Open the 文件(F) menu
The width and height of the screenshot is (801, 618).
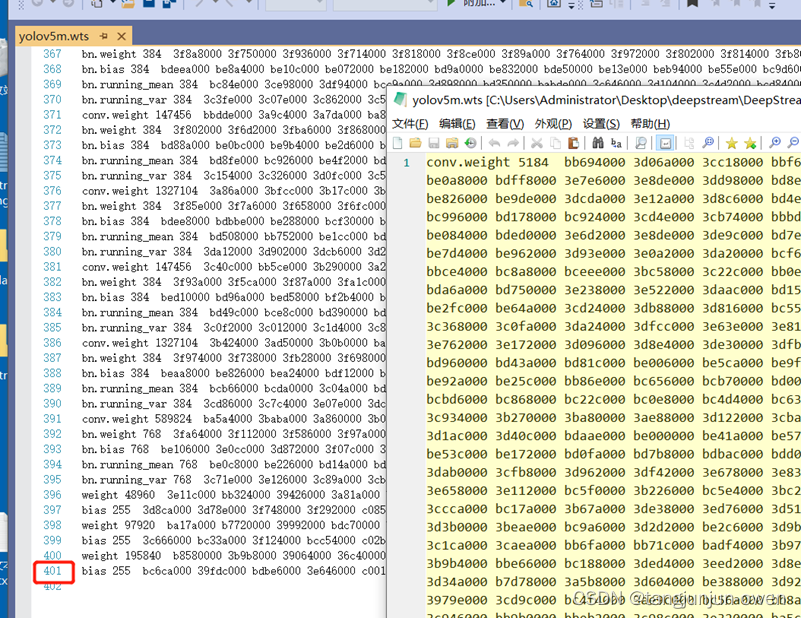pos(410,124)
